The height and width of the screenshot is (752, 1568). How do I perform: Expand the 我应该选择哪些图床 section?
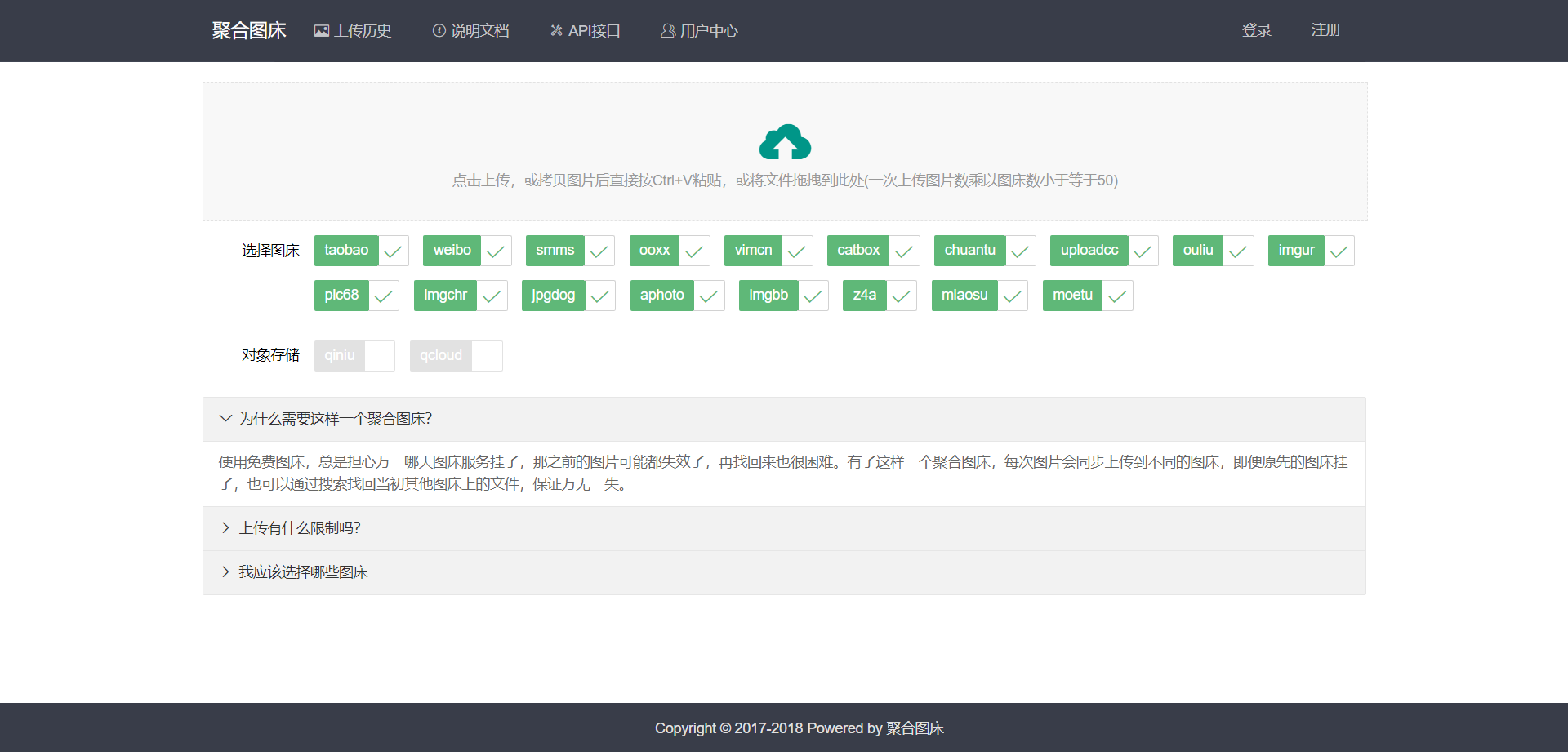click(784, 572)
